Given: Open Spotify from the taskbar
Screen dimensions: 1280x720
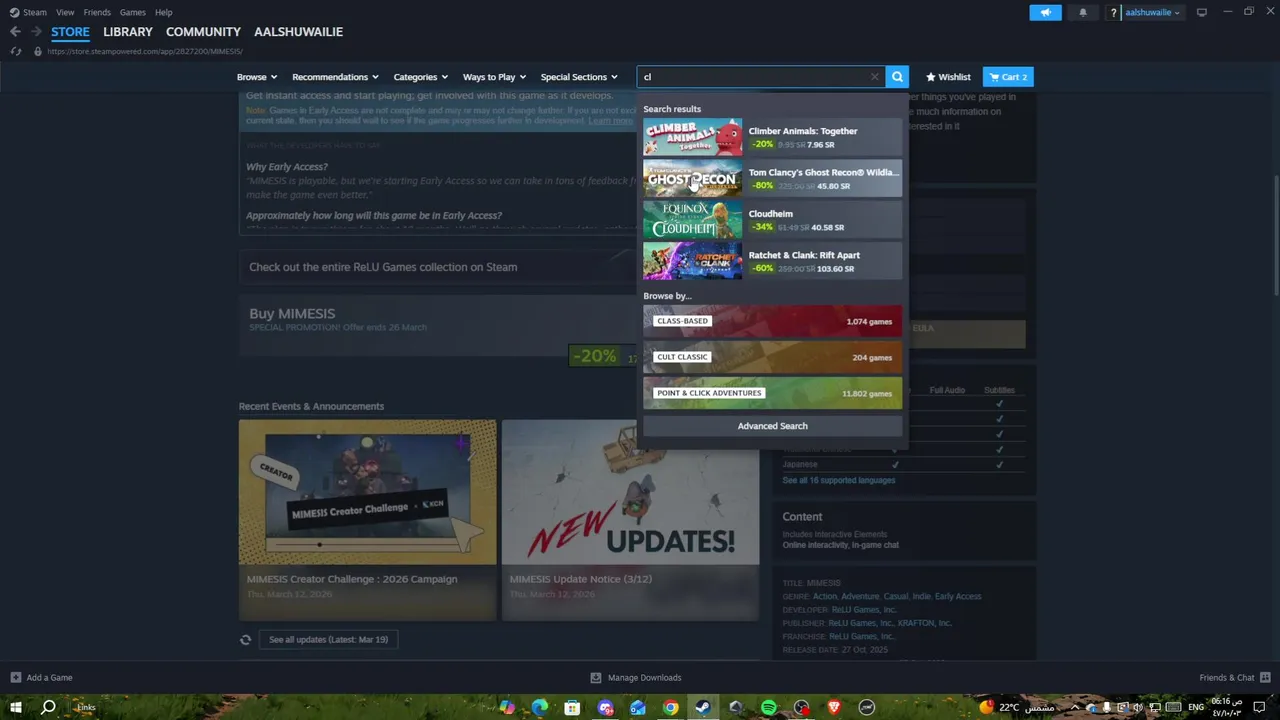Looking at the screenshot, I should 768,707.
